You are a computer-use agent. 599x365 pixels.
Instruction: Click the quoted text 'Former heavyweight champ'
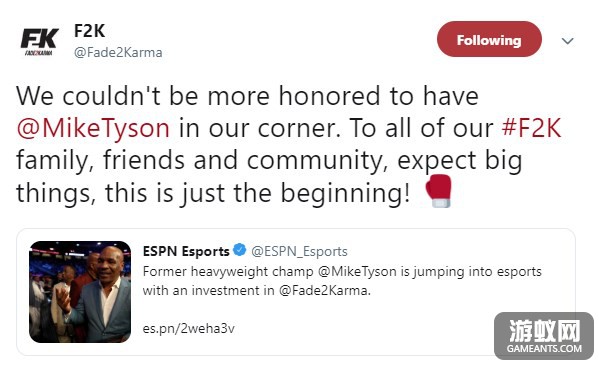coord(228,272)
